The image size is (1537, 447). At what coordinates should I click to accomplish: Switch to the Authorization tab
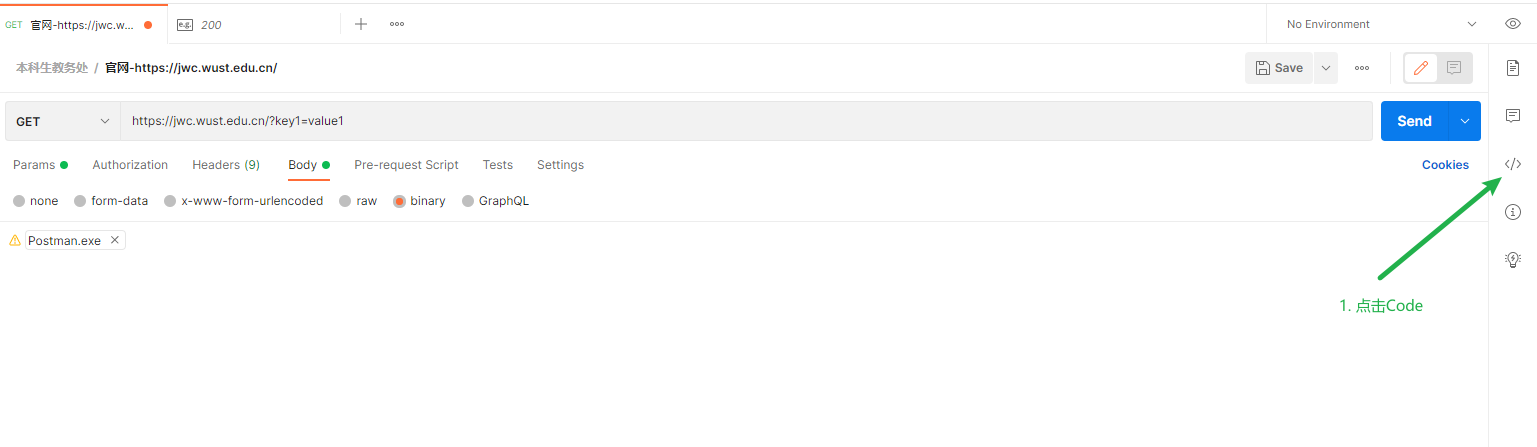click(x=130, y=165)
